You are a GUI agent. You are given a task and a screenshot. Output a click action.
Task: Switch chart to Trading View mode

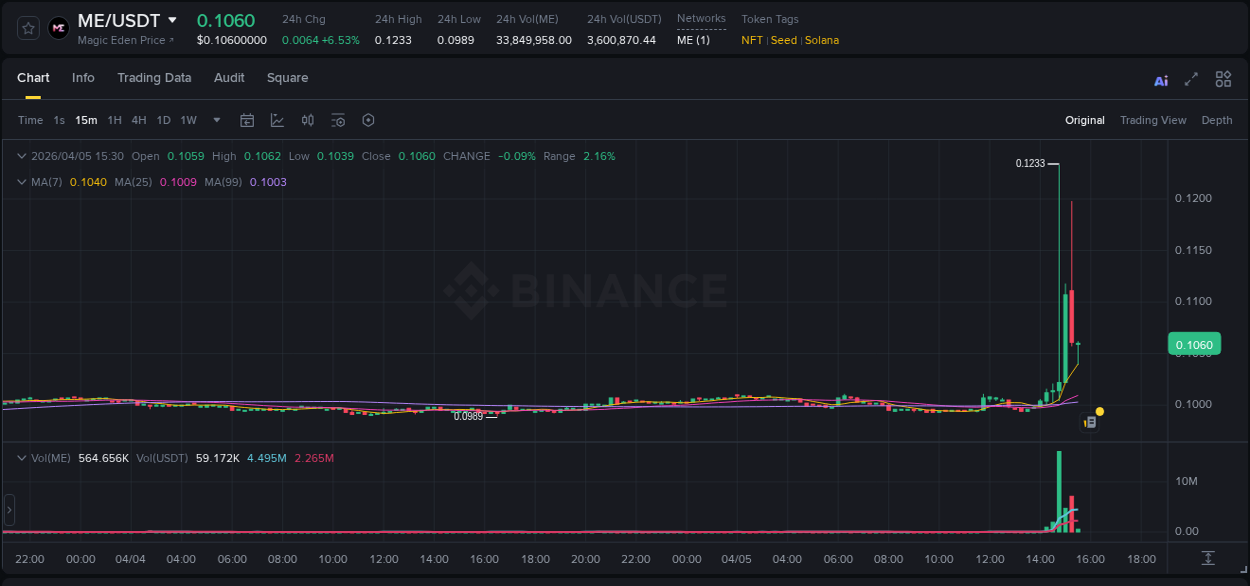1153,120
